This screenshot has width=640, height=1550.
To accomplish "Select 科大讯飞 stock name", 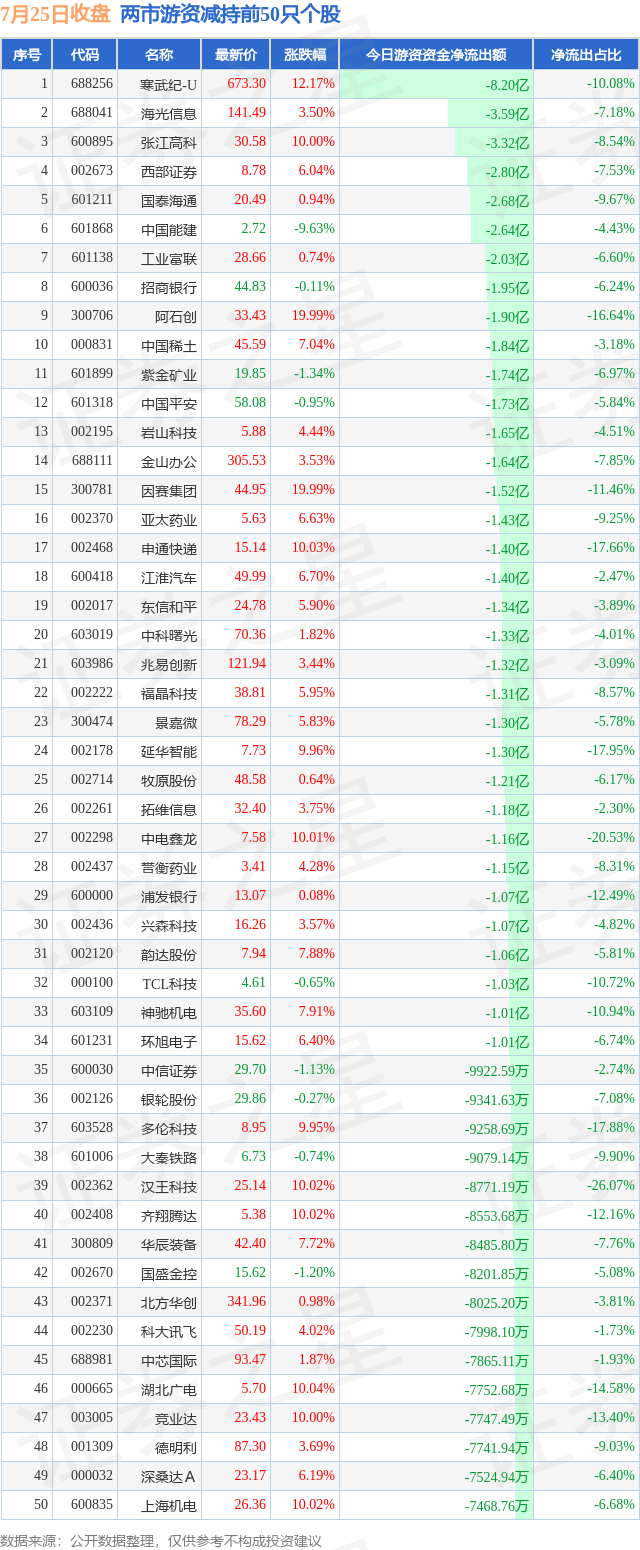I will point(169,1331).
